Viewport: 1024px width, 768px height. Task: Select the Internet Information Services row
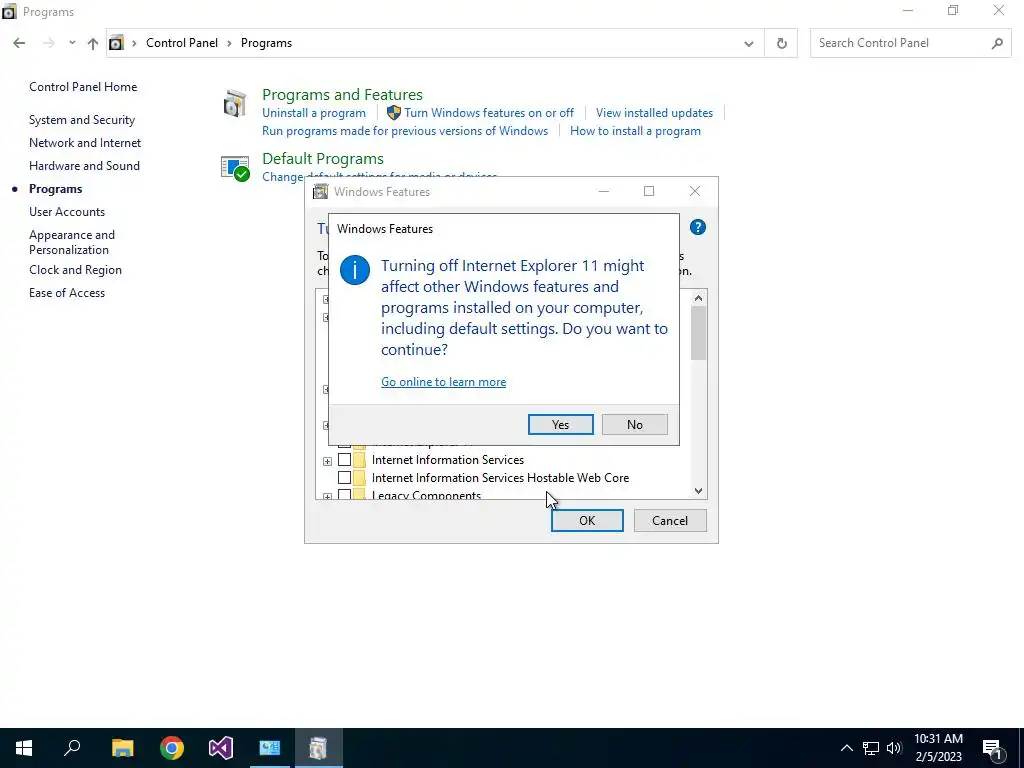[447, 460]
